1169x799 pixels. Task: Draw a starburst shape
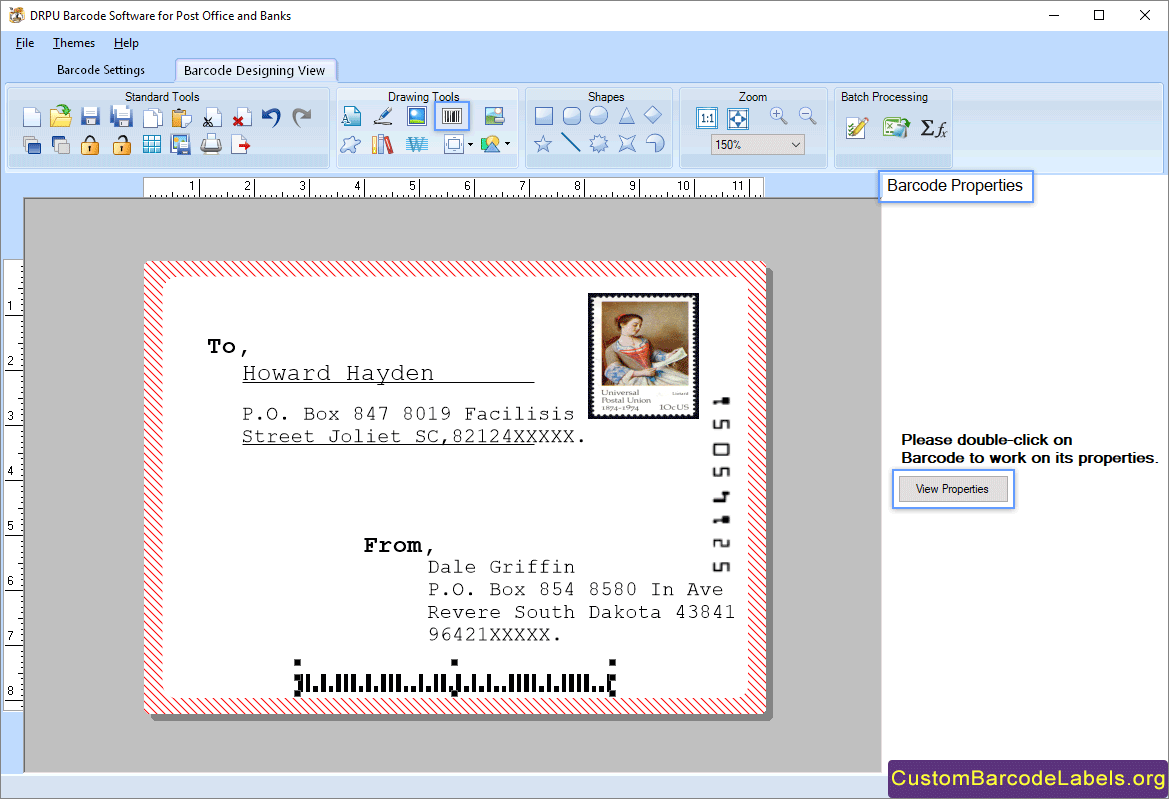[599, 143]
